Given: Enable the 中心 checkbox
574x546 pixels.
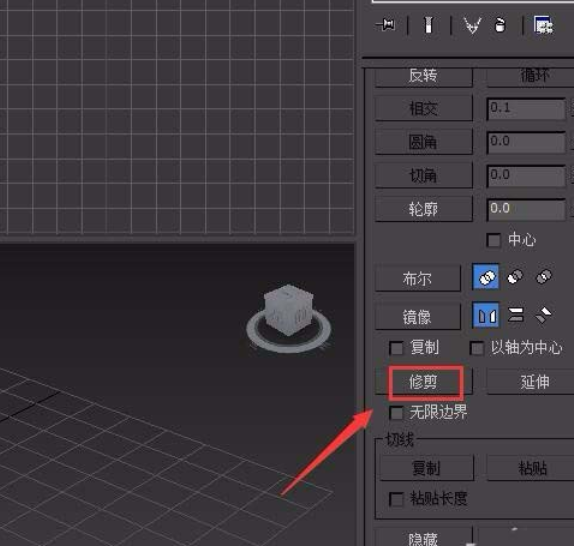Looking at the screenshot, I should pos(493,240).
